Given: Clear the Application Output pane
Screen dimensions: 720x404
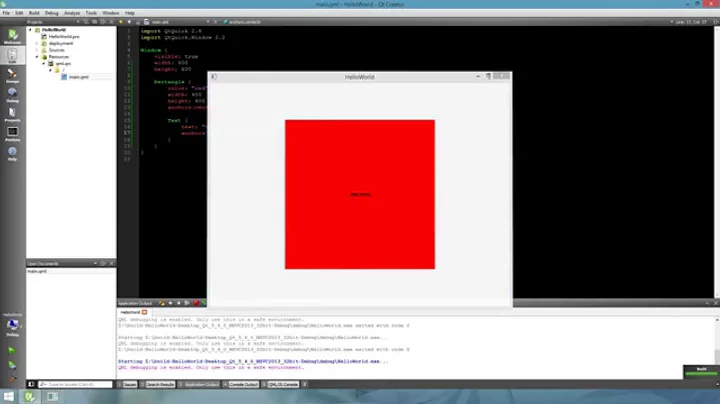Looking at the screenshot, I should [162, 303].
